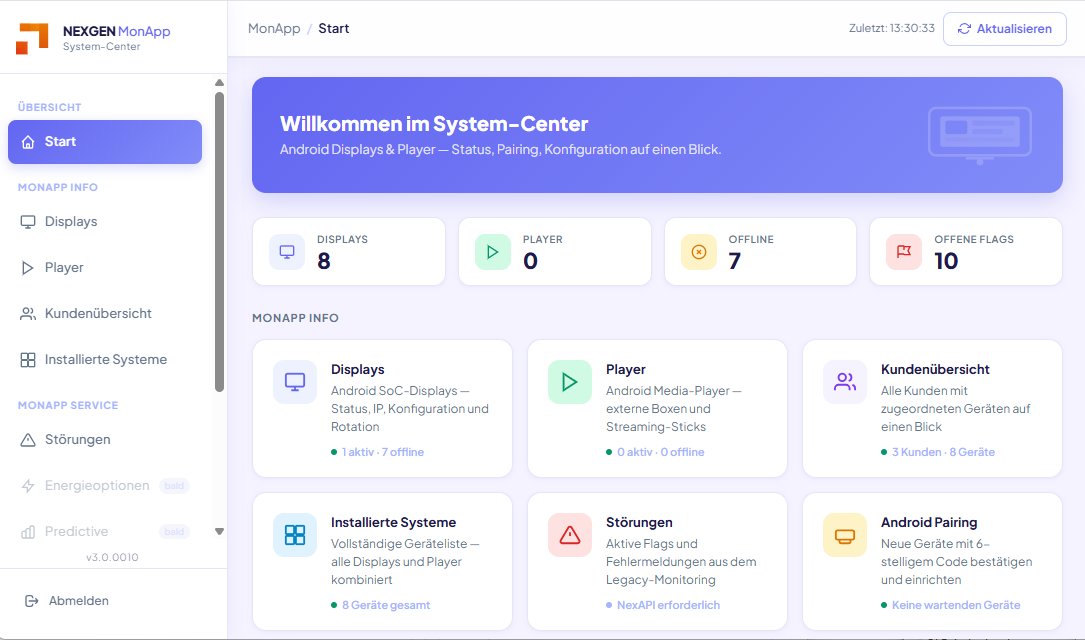
Task: Click the refresh icon in Aktualisieren button
Action: (x=964, y=29)
